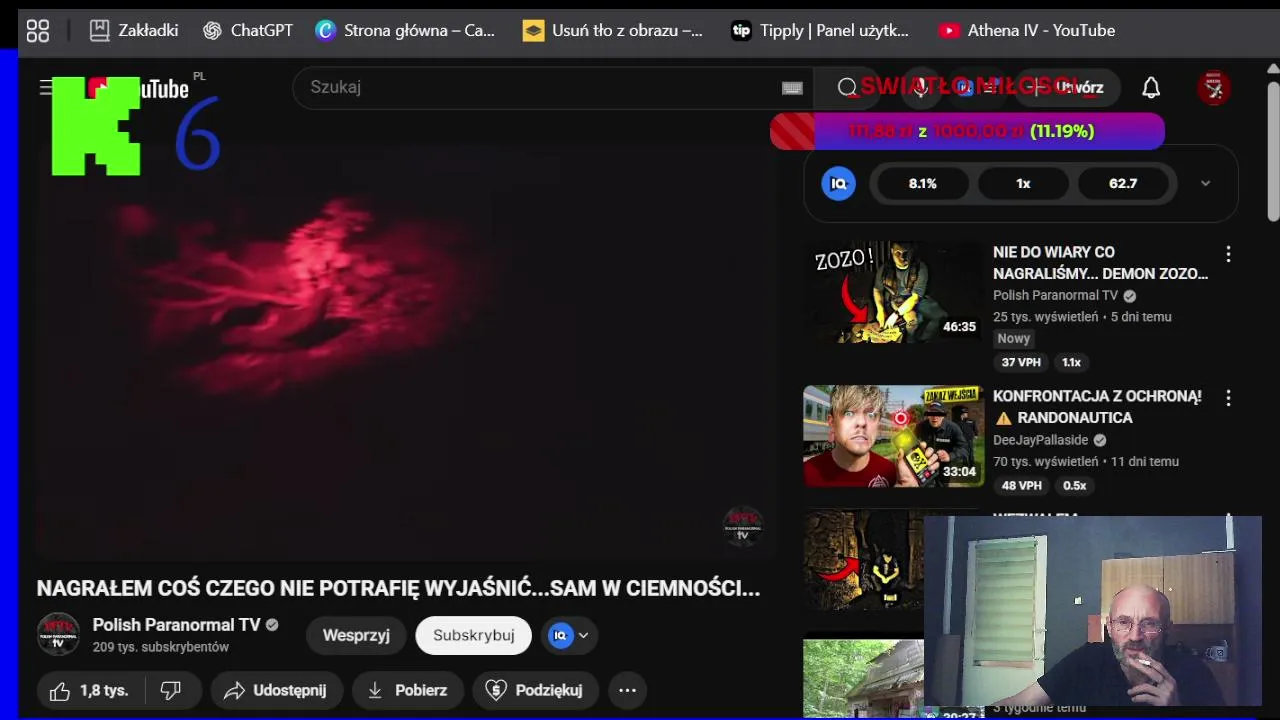Viewport: 1280px width, 720px height.
Task: Click the 48 VPH badge
Action: coord(1022,485)
